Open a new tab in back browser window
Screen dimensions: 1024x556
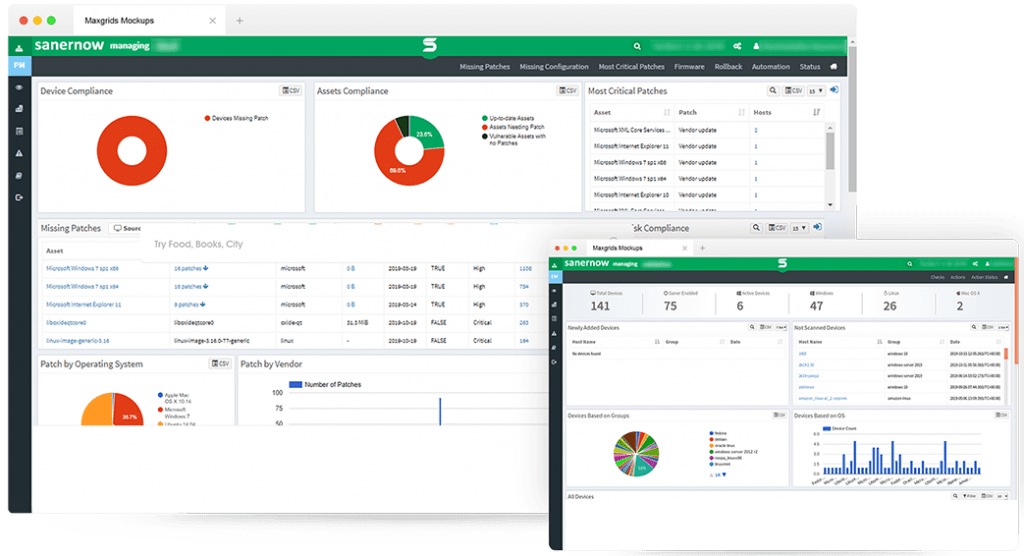pos(240,21)
